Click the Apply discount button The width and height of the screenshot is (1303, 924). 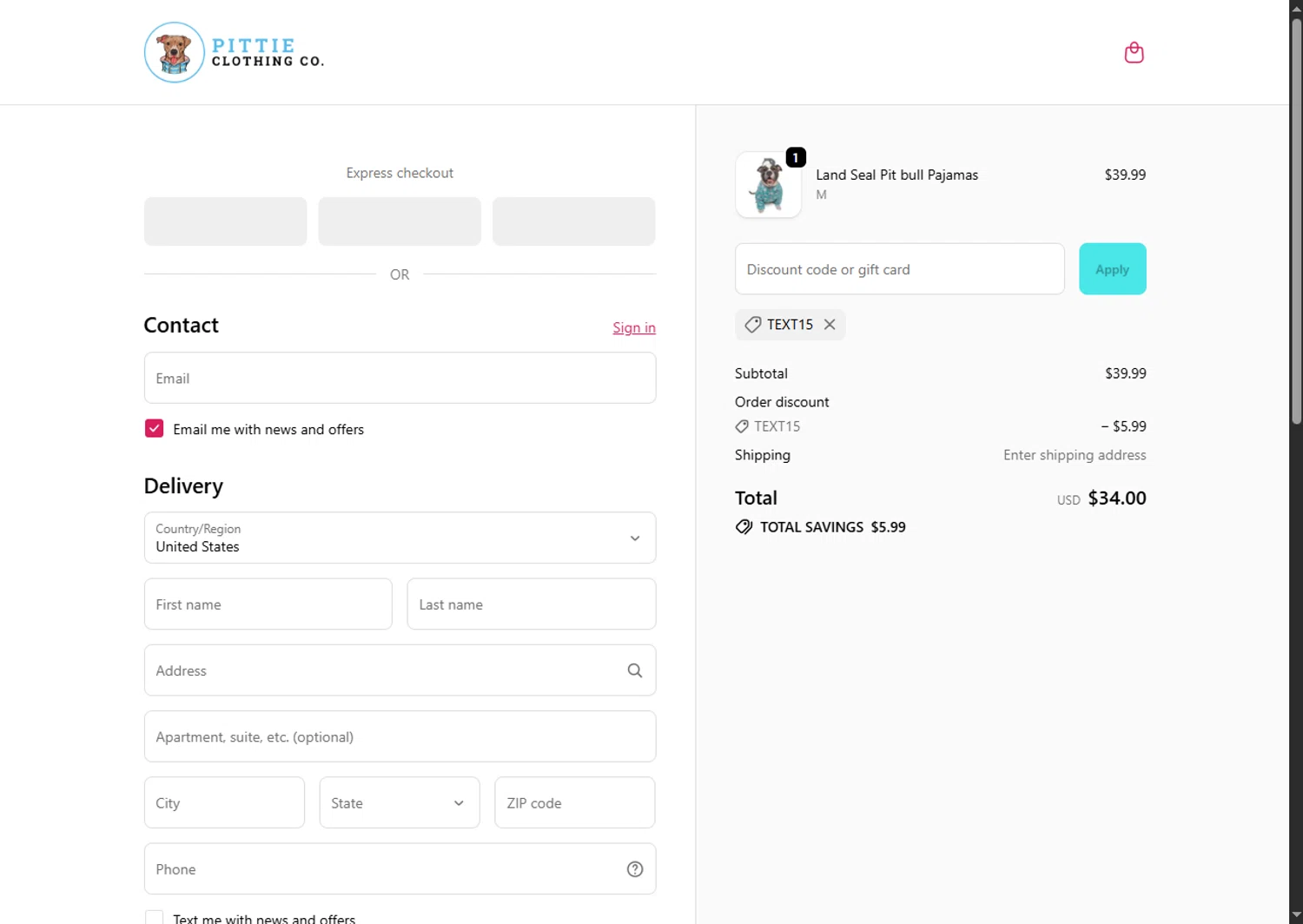[1113, 269]
